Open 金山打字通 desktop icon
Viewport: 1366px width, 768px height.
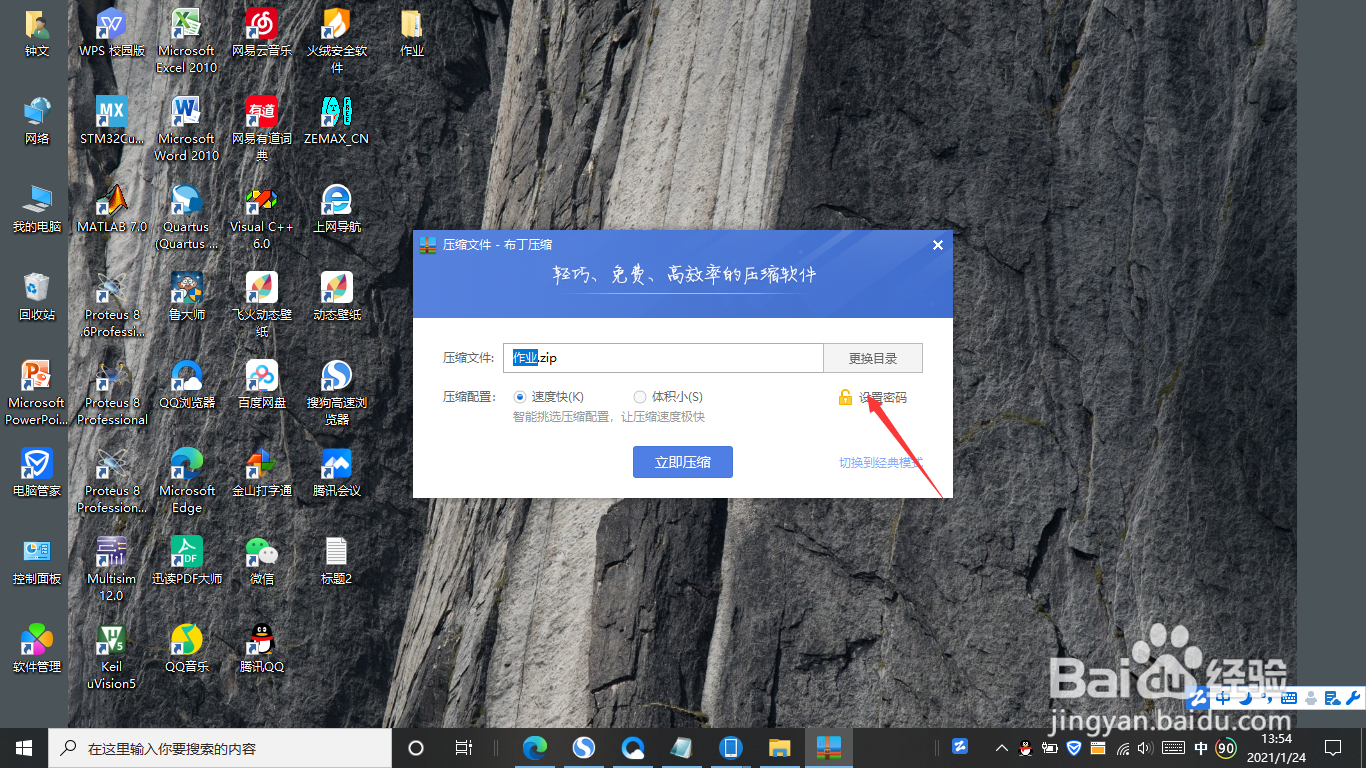[x=262, y=472]
